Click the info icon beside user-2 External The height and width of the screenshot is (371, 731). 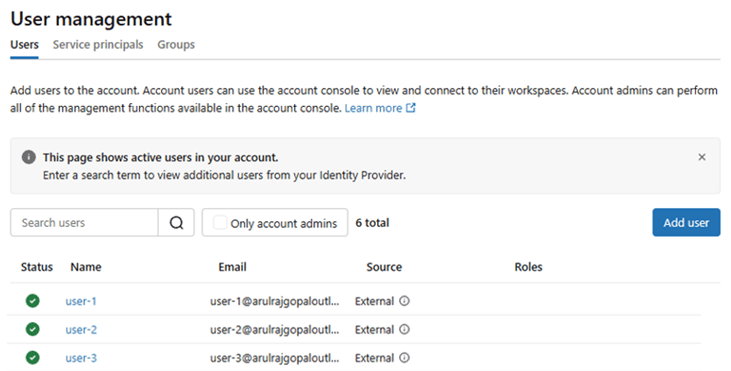pos(405,330)
